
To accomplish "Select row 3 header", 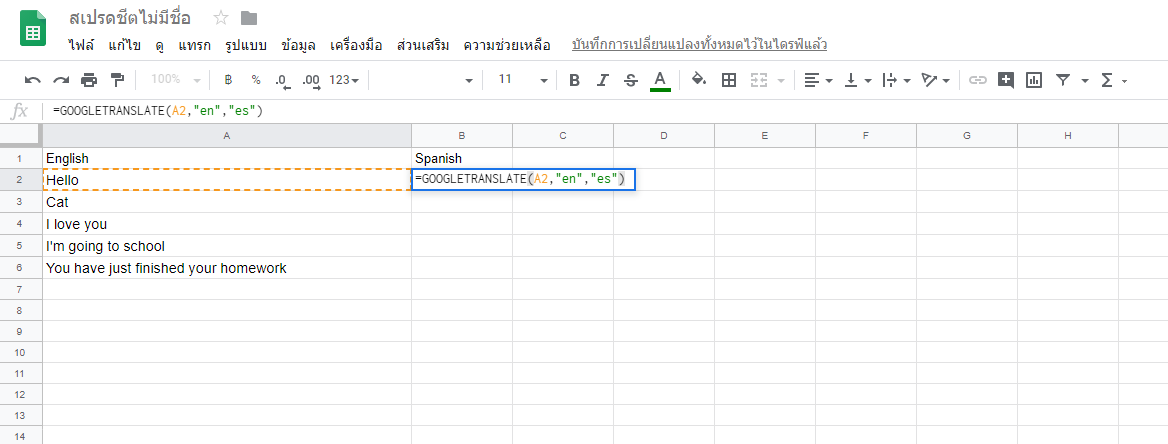I will coord(21,202).
